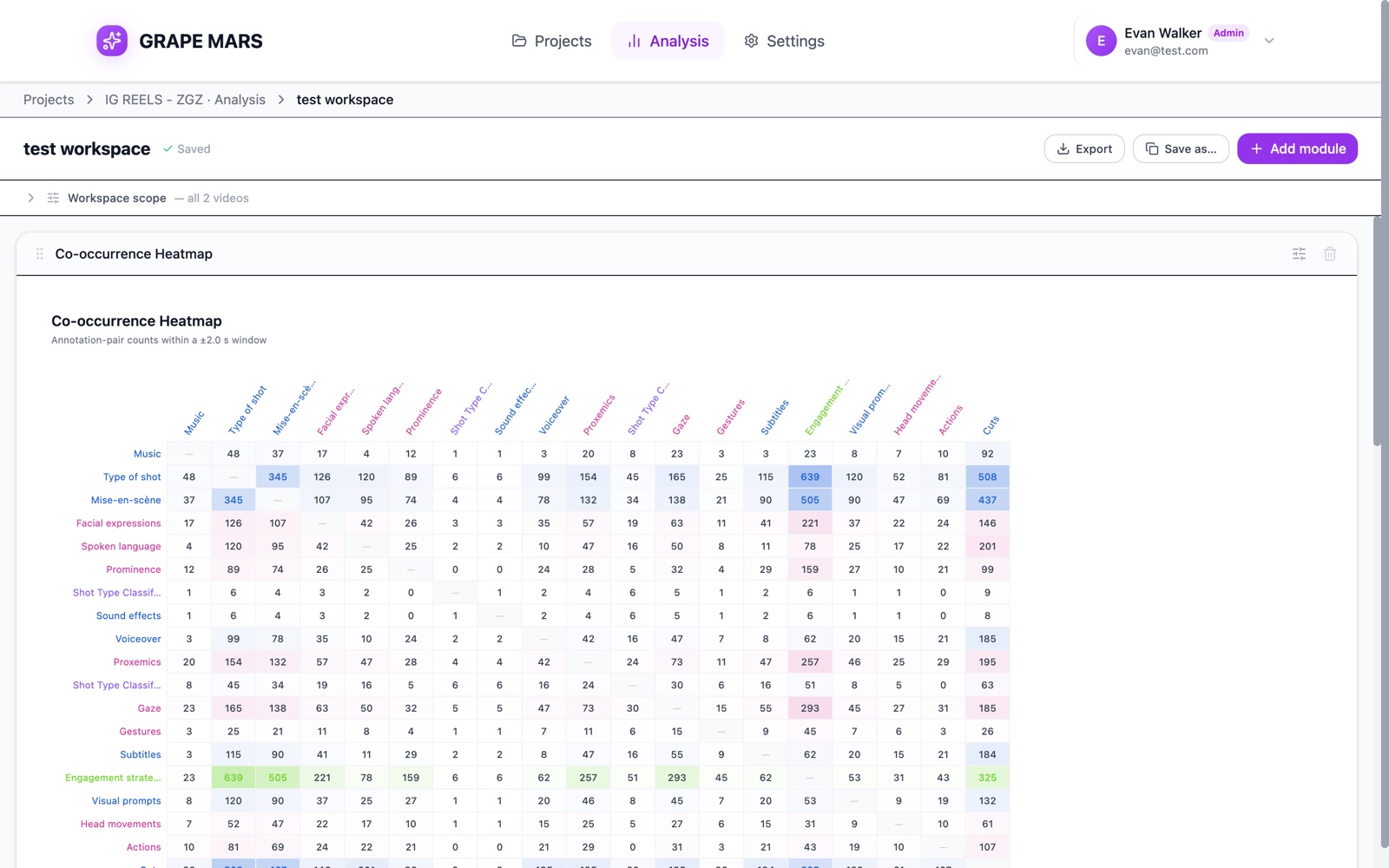Click the Music row label

coord(147,454)
